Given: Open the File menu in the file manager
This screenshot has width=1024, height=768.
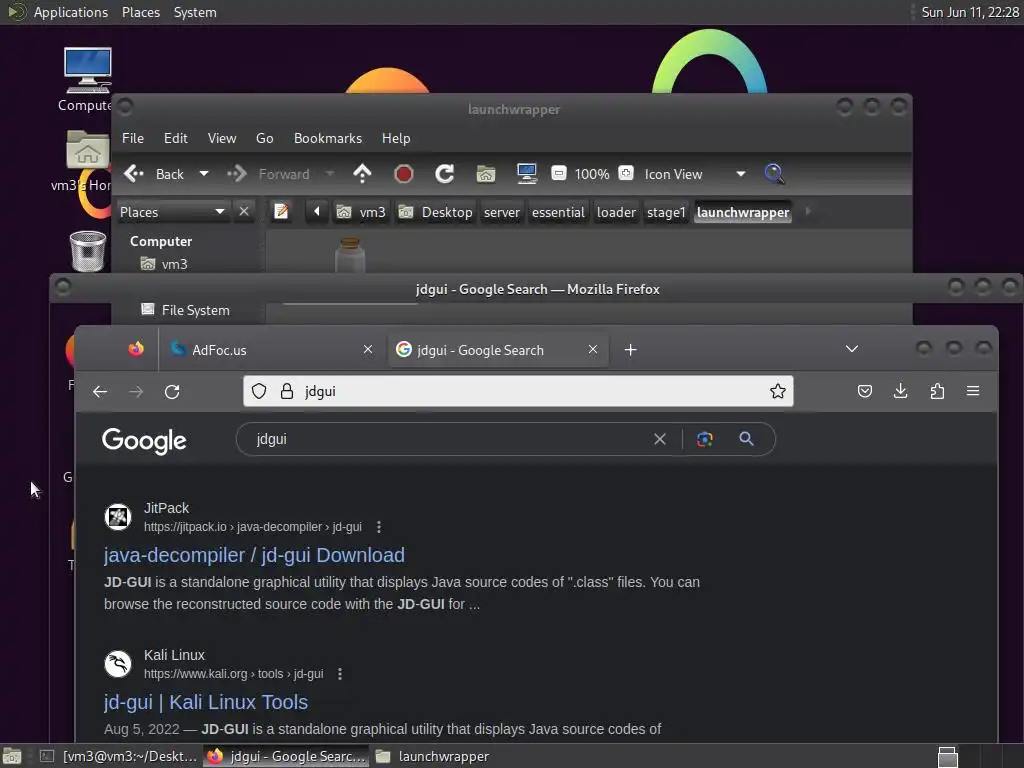Looking at the screenshot, I should pos(133,138).
